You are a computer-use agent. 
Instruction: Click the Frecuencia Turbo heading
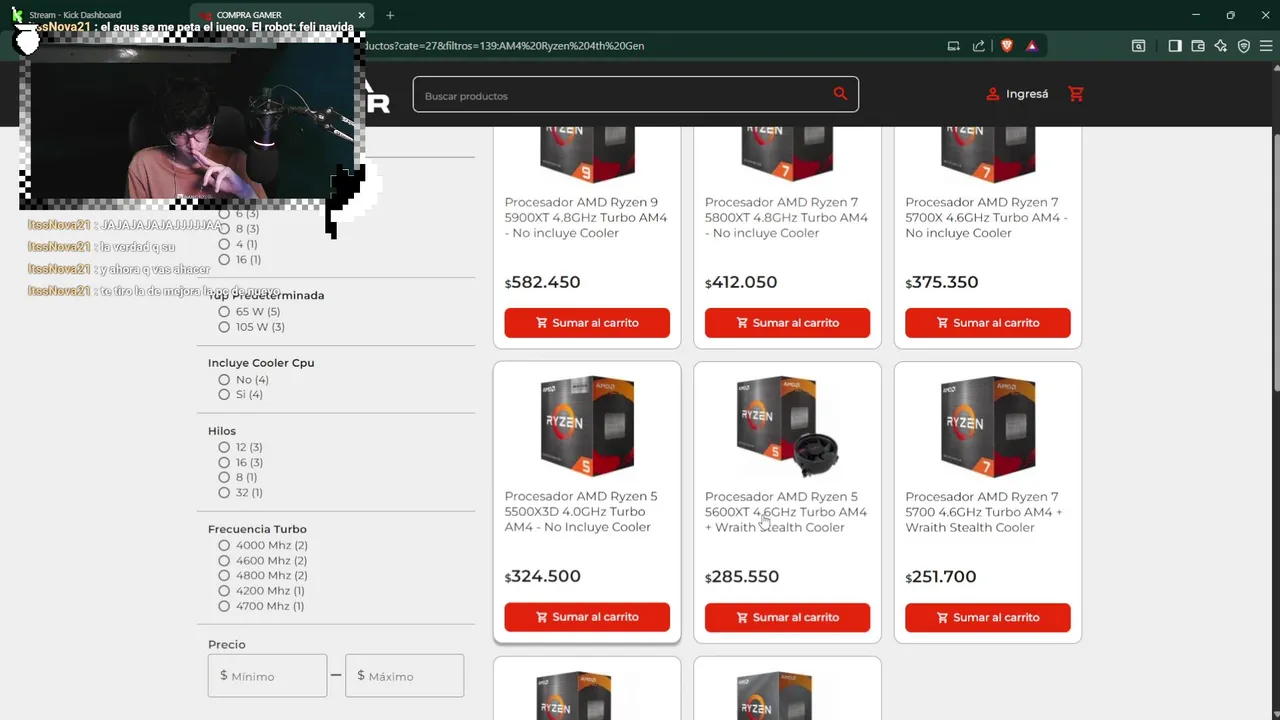click(x=257, y=529)
